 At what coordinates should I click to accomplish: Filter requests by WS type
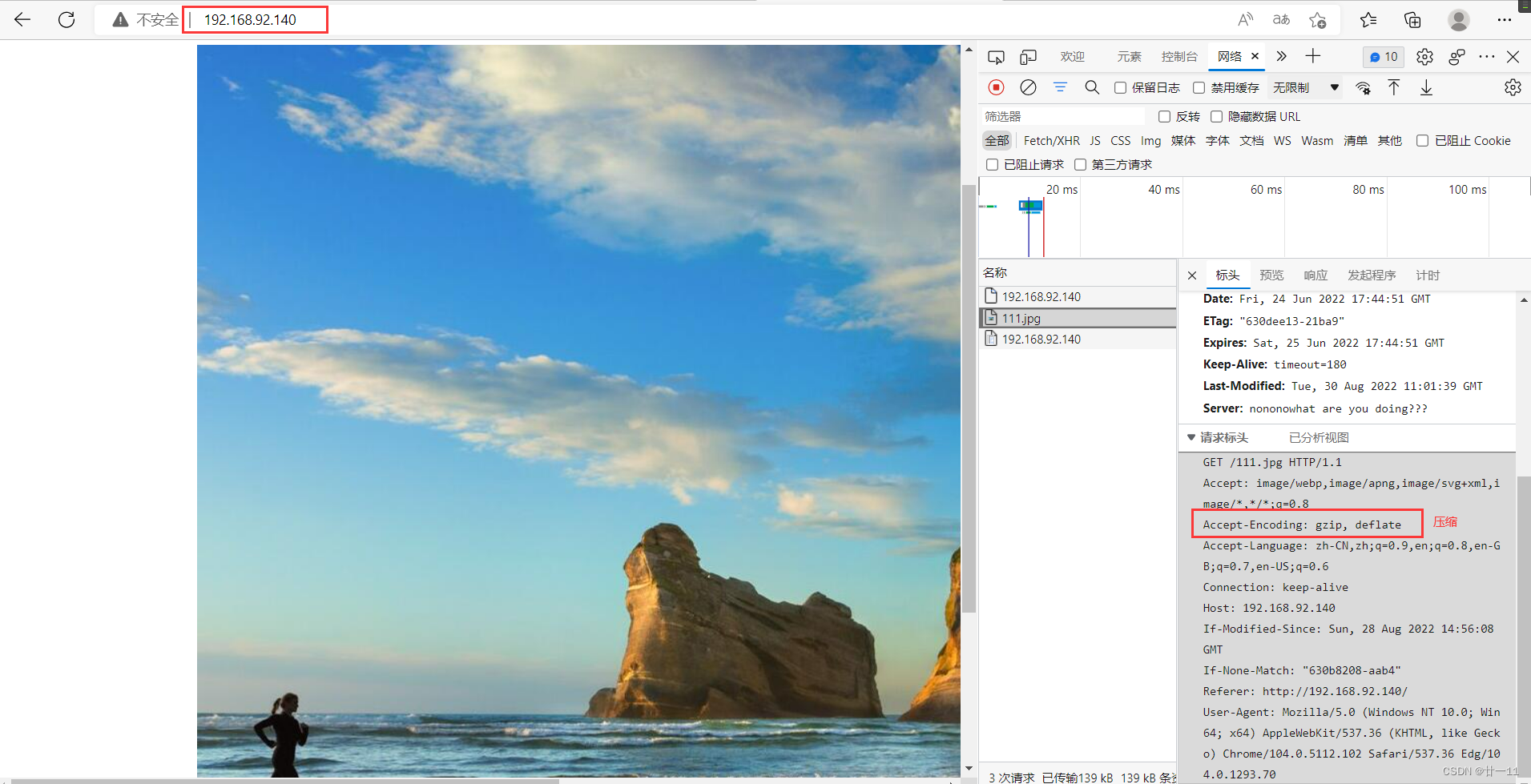click(1283, 141)
